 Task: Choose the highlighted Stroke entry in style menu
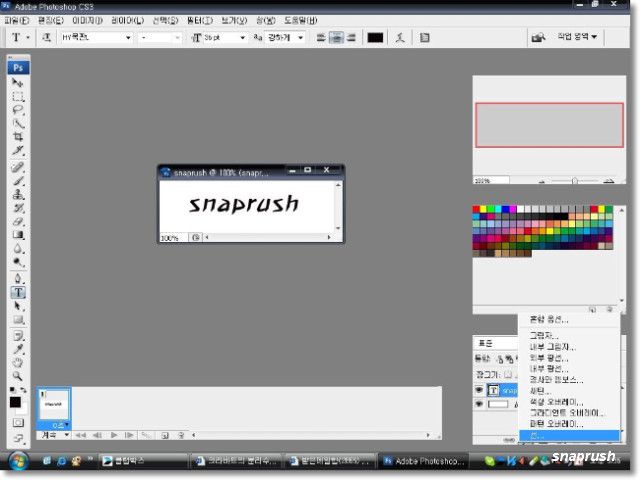[x=569, y=436]
